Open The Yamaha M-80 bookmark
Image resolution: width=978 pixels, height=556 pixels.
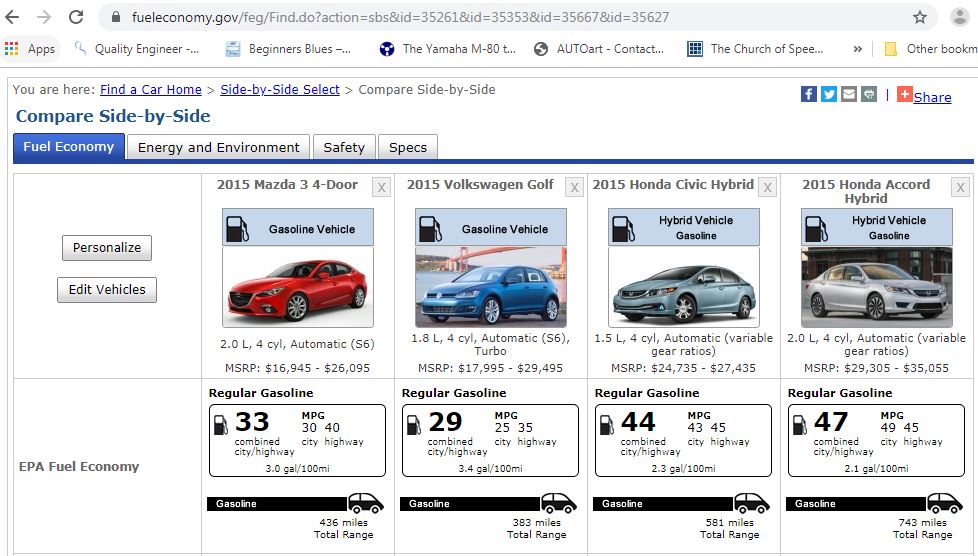click(x=448, y=49)
